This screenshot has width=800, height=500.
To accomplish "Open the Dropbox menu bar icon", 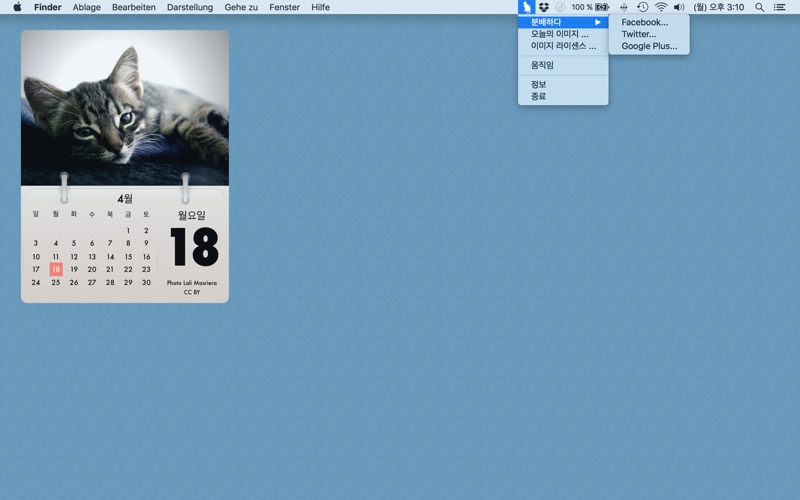I will [544, 7].
